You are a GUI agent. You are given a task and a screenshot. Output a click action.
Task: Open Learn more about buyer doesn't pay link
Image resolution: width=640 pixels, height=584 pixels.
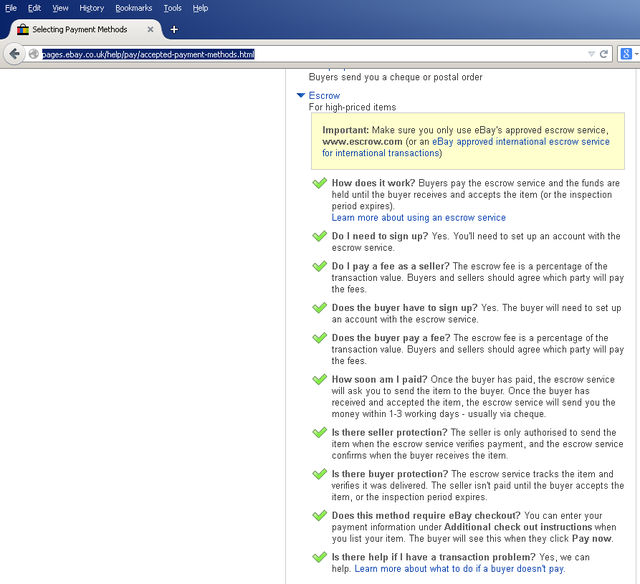460,568
